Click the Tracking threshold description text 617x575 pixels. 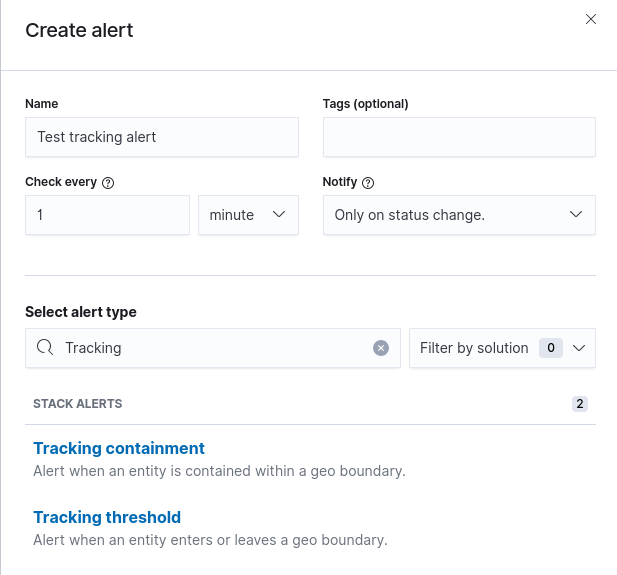click(x=210, y=540)
